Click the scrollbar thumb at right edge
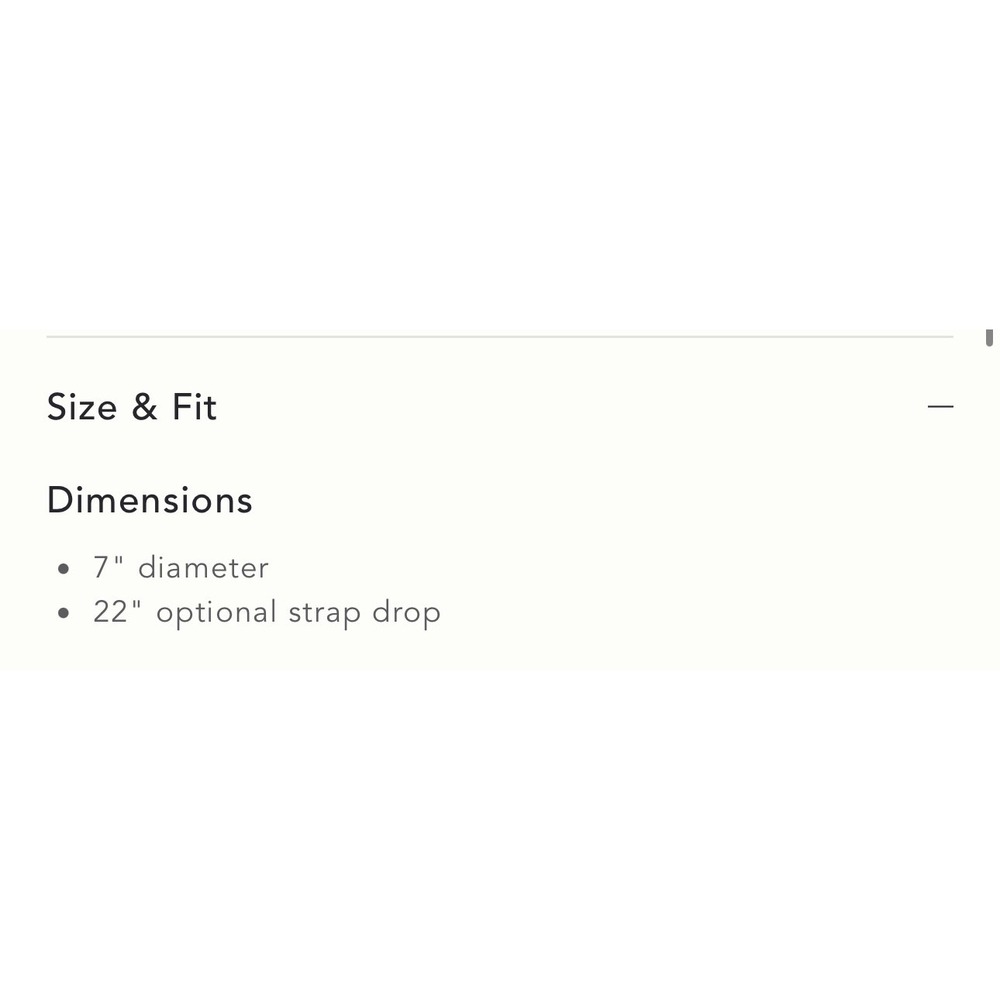This screenshot has height=1000, width=1000. pos(989,337)
